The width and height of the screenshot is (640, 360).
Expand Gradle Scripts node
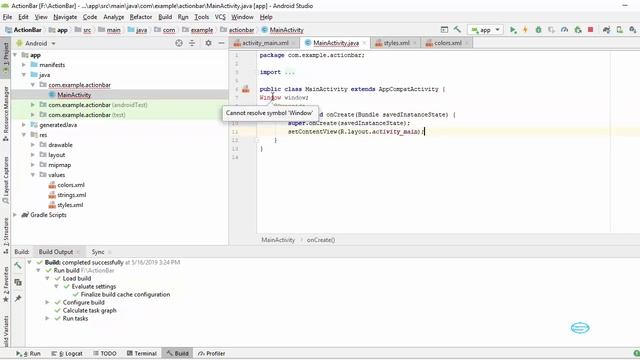pyautogui.click(x=15, y=215)
